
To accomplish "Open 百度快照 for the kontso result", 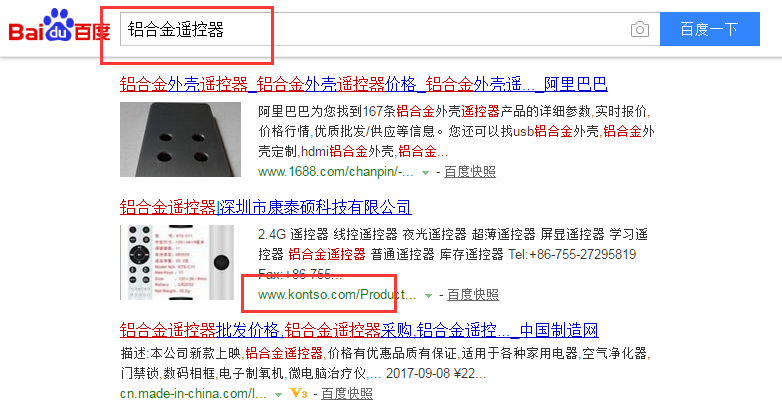I will click(473, 295).
